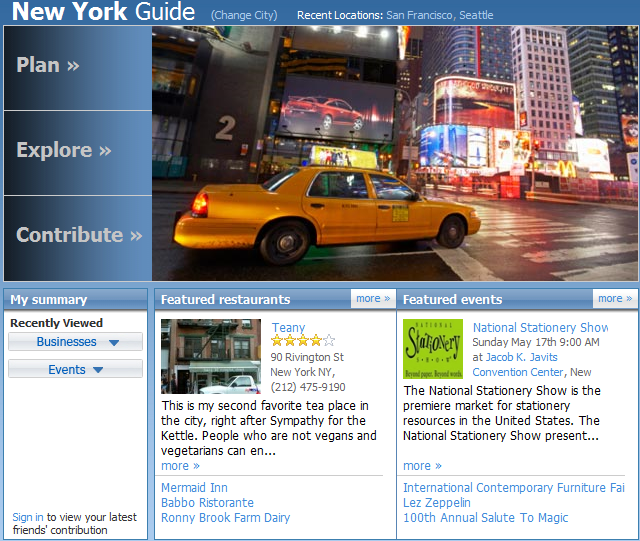
Task: Click the Teany phone number (212) 475-9190
Action: click(x=308, y=387)
